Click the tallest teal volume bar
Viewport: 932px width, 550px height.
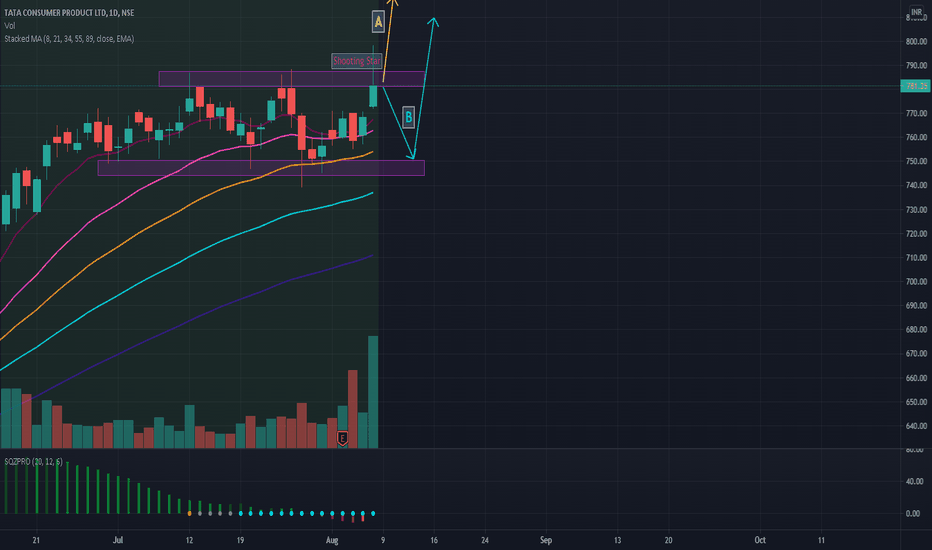(373, 392)
